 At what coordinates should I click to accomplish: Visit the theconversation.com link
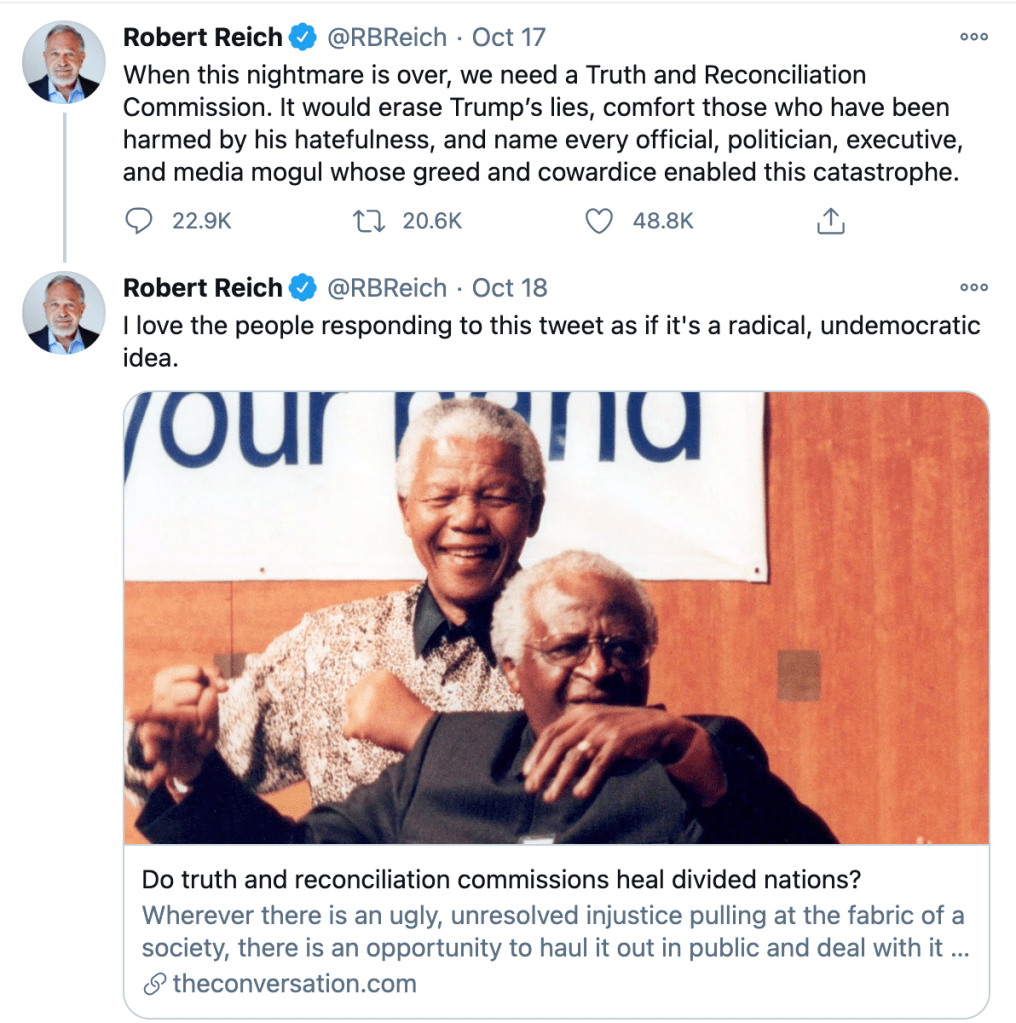click(294, 983)
